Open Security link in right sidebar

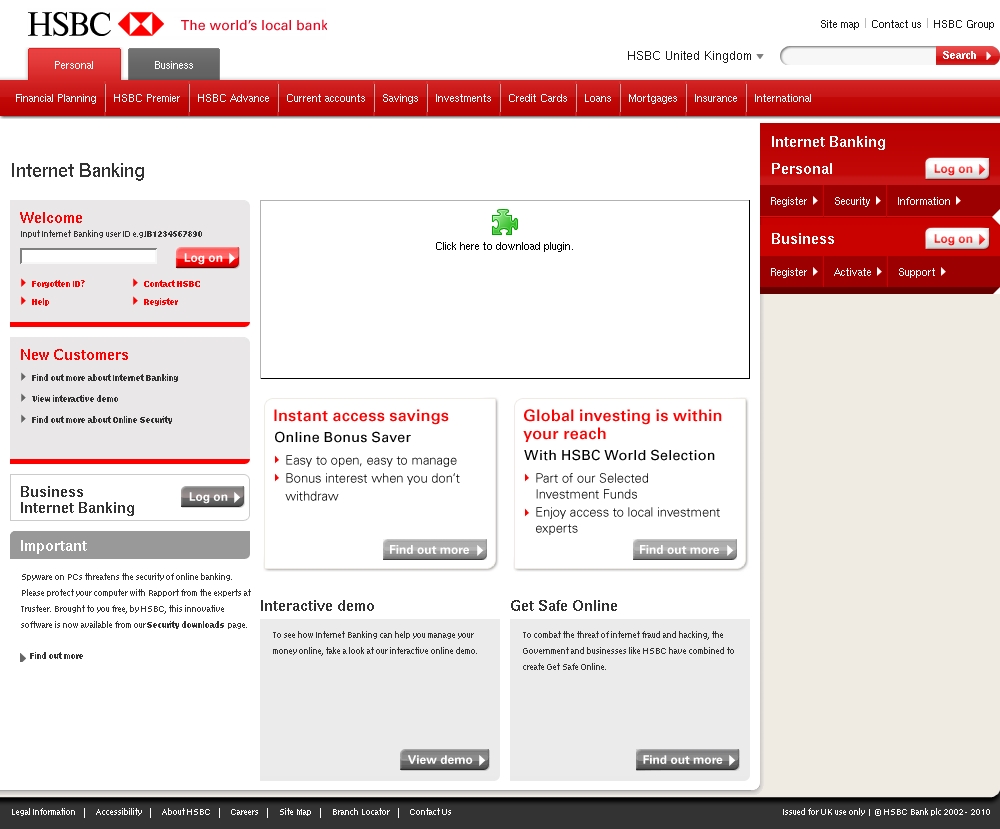click(x=857, y=201)
